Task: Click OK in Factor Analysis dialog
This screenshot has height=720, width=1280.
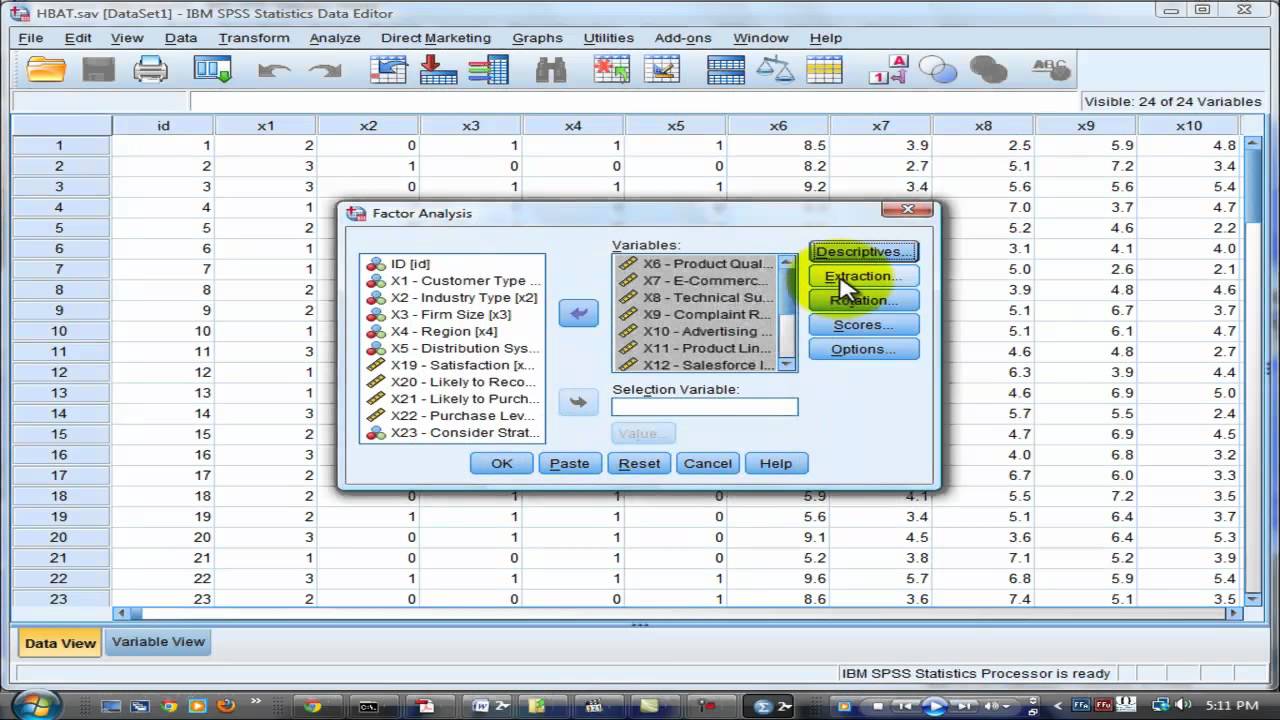Action: click(502, 463)
